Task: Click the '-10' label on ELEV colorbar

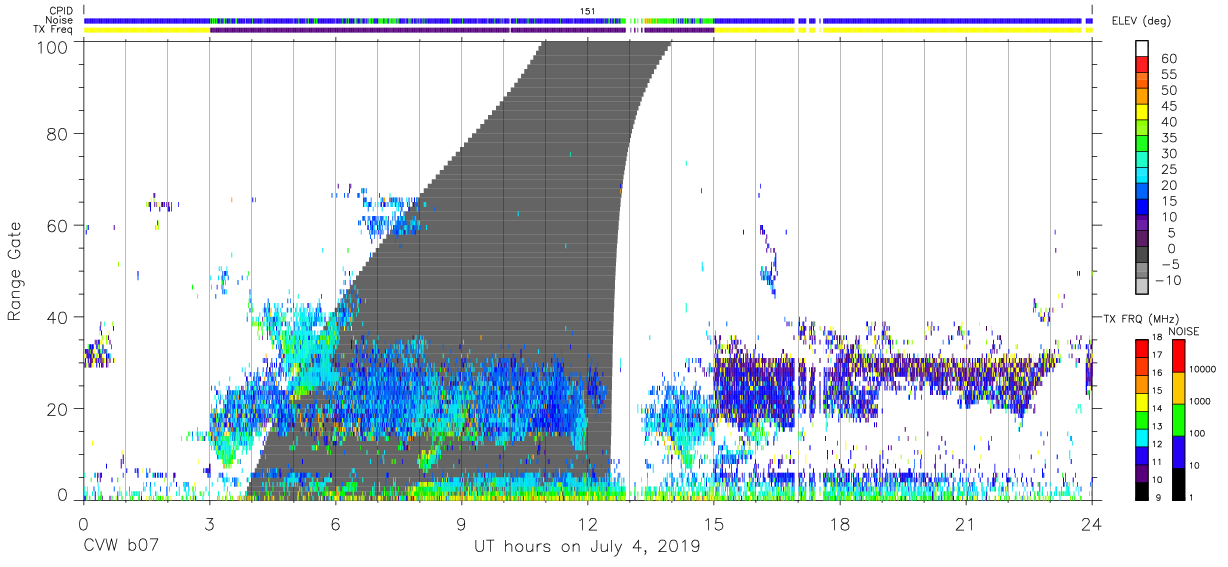Action: (x=1170, y=281)
